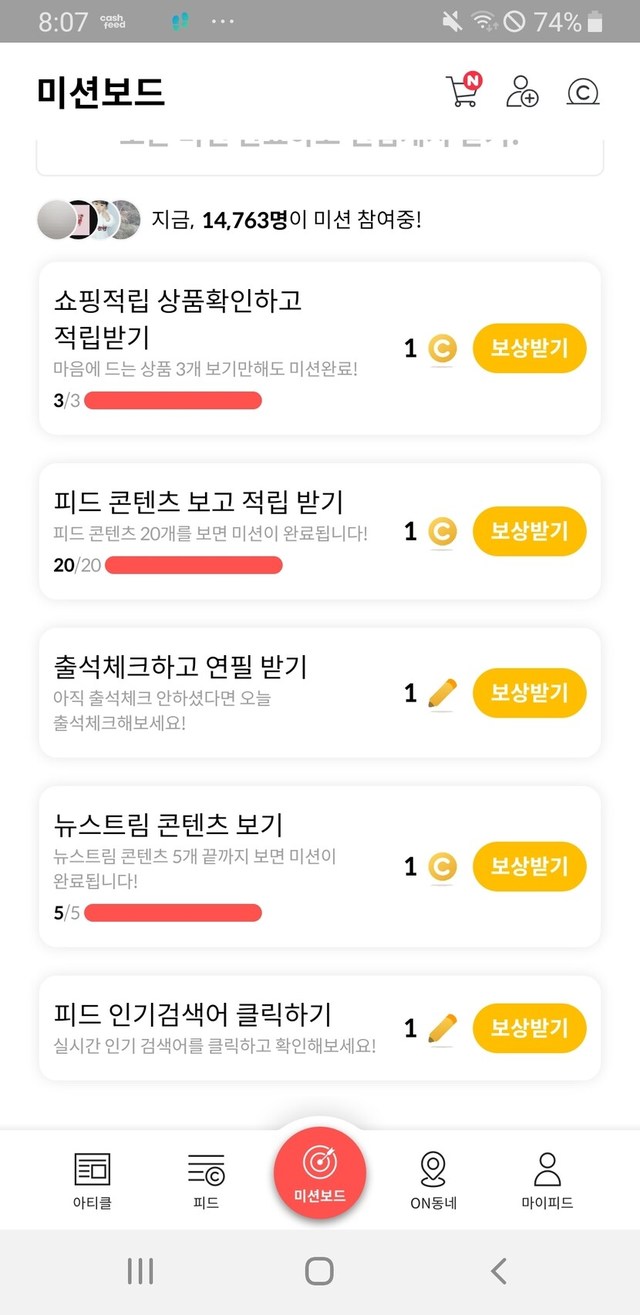The width and height of the screenshot is (640, 1315).
Task: Open the coin balance icon
Action: [x=583, y=92]
